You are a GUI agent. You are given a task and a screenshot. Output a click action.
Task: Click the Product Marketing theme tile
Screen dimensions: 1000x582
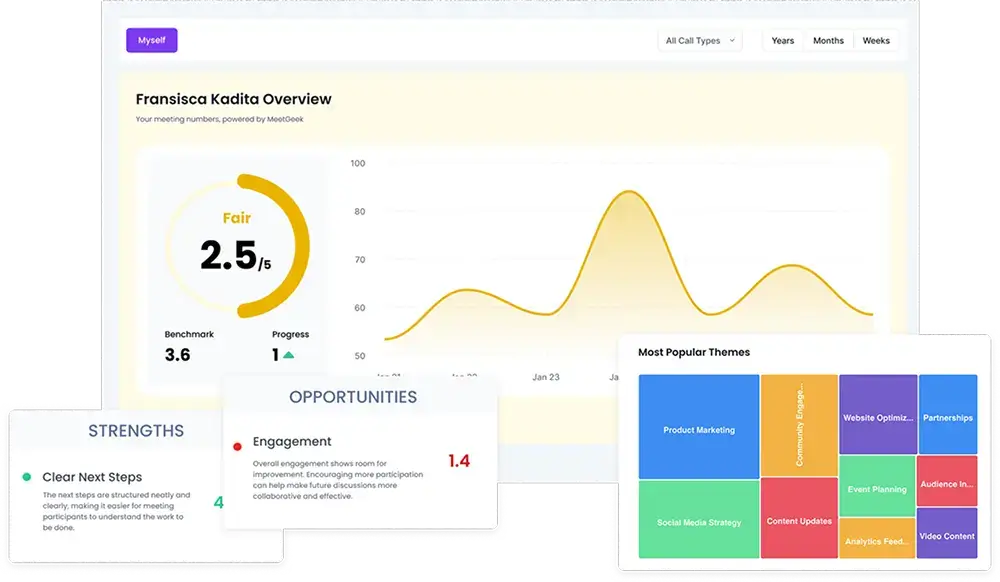coord(698,430)
